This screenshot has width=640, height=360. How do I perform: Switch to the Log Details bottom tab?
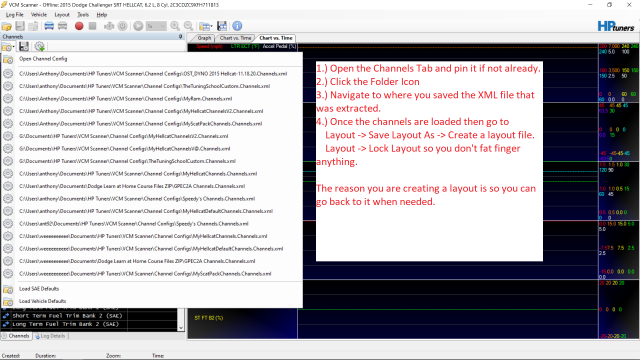[50, 336]
